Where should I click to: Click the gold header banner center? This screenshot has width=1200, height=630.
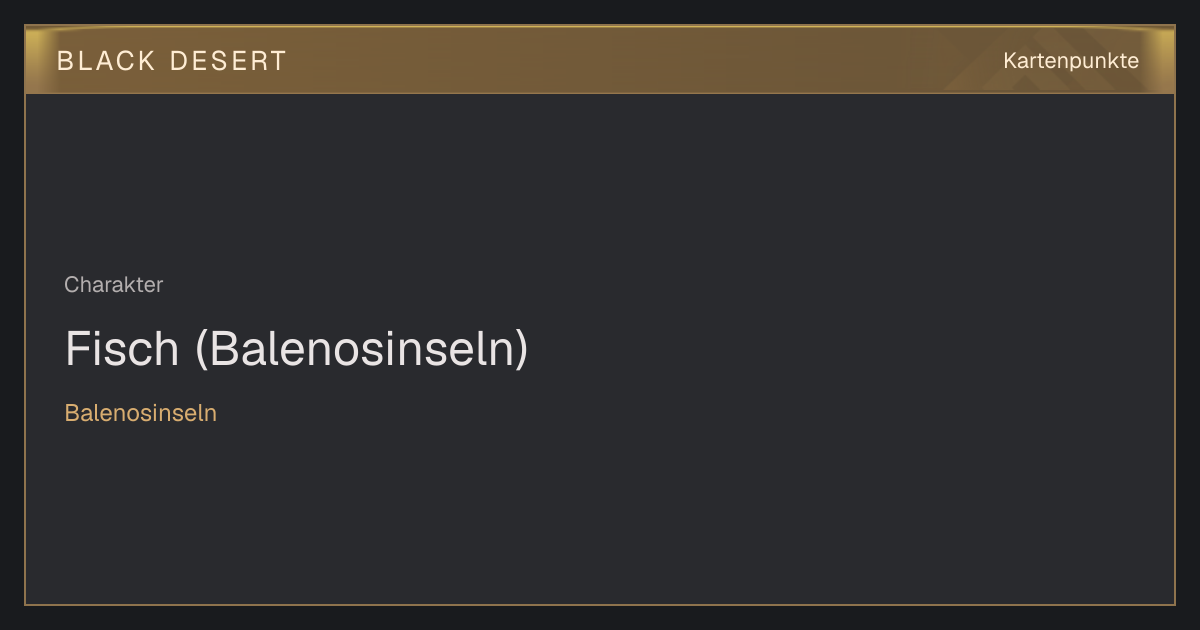pos(600,60)
